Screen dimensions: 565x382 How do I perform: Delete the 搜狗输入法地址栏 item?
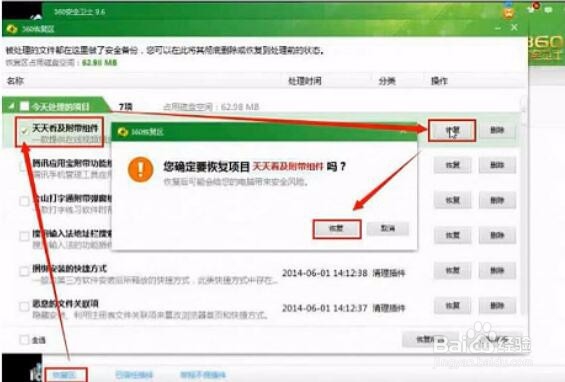pyautogui.click(x=497, y=235)
